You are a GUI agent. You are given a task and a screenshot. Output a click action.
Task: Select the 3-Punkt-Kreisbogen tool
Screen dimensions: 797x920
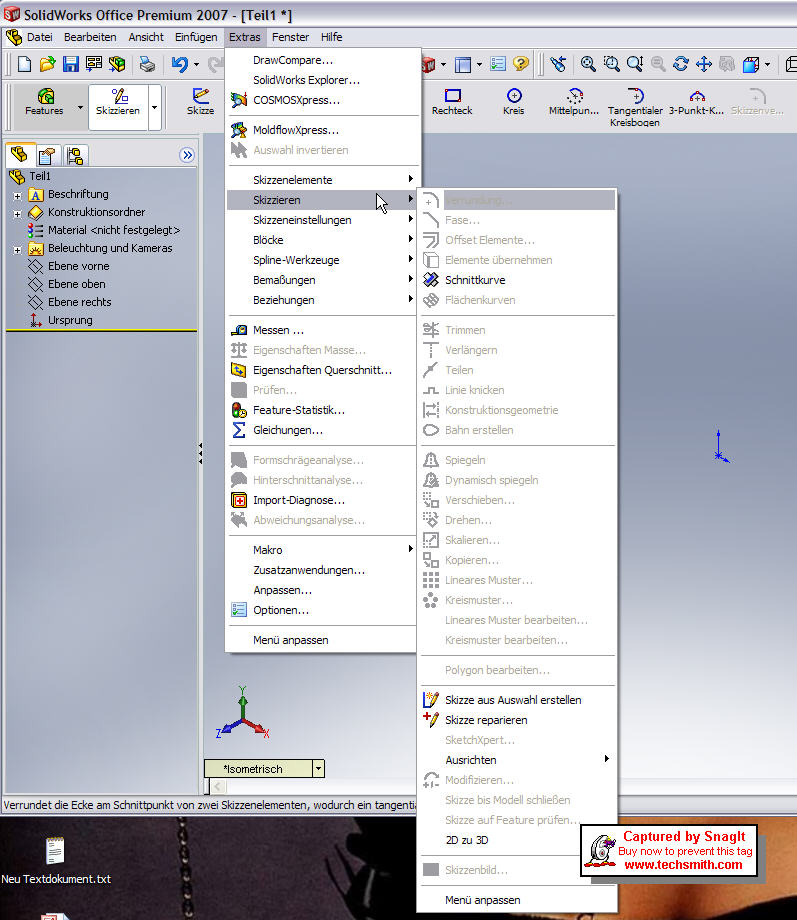pos(697,102)
